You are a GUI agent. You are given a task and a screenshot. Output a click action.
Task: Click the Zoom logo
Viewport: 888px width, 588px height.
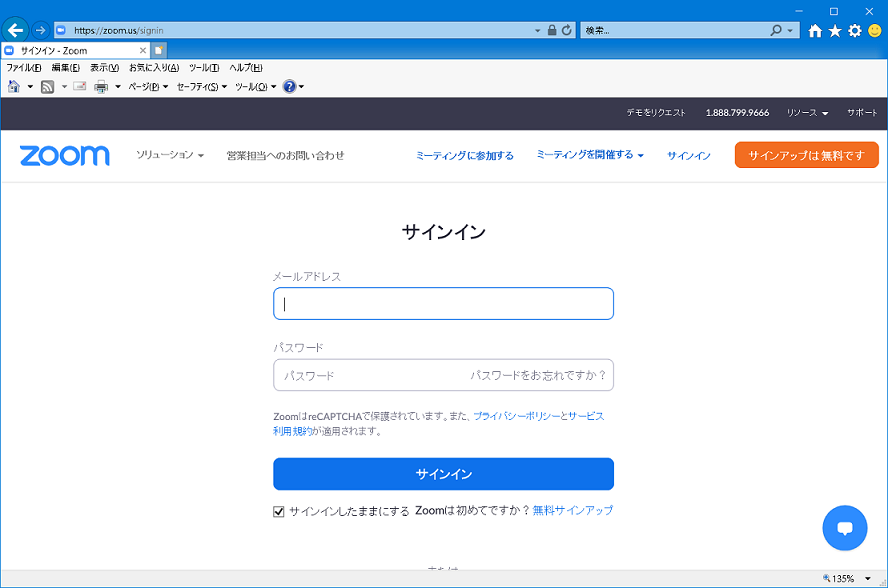pyautogui.click(x=65, y=156)
